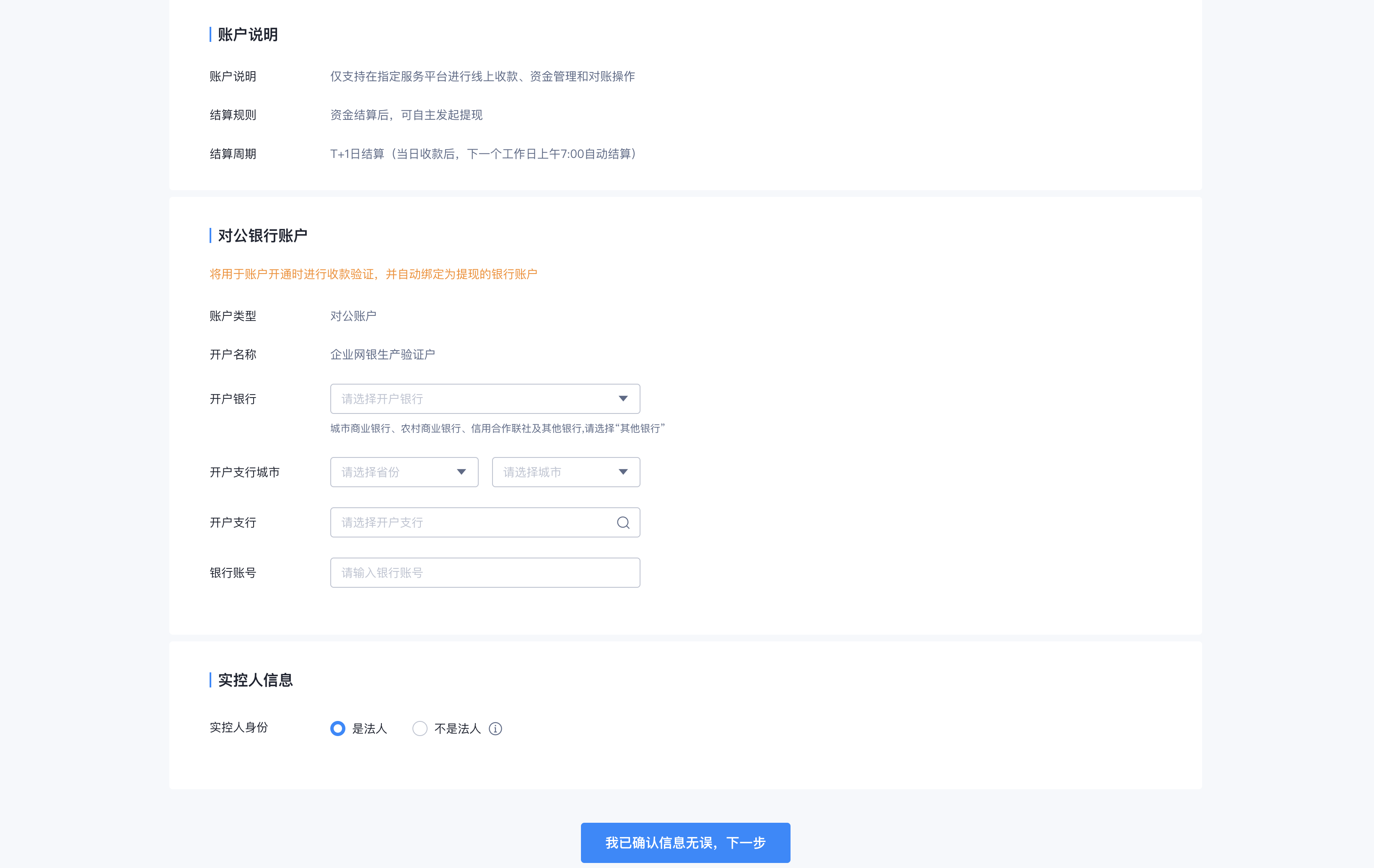1374x868 pixels.
Task: Click the 实控人身份 field label
Action: 239,727
